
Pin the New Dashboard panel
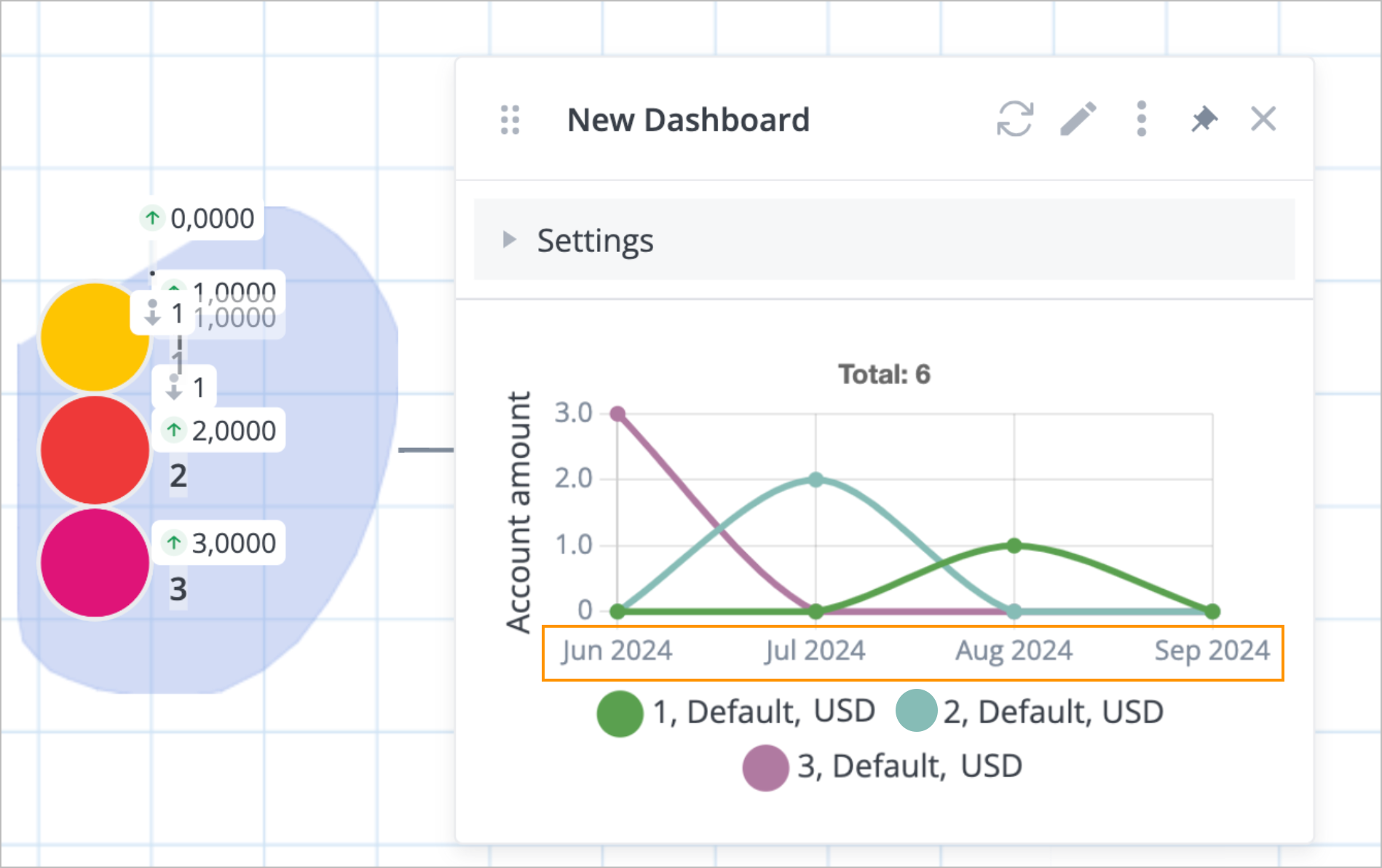[1204, 119]
